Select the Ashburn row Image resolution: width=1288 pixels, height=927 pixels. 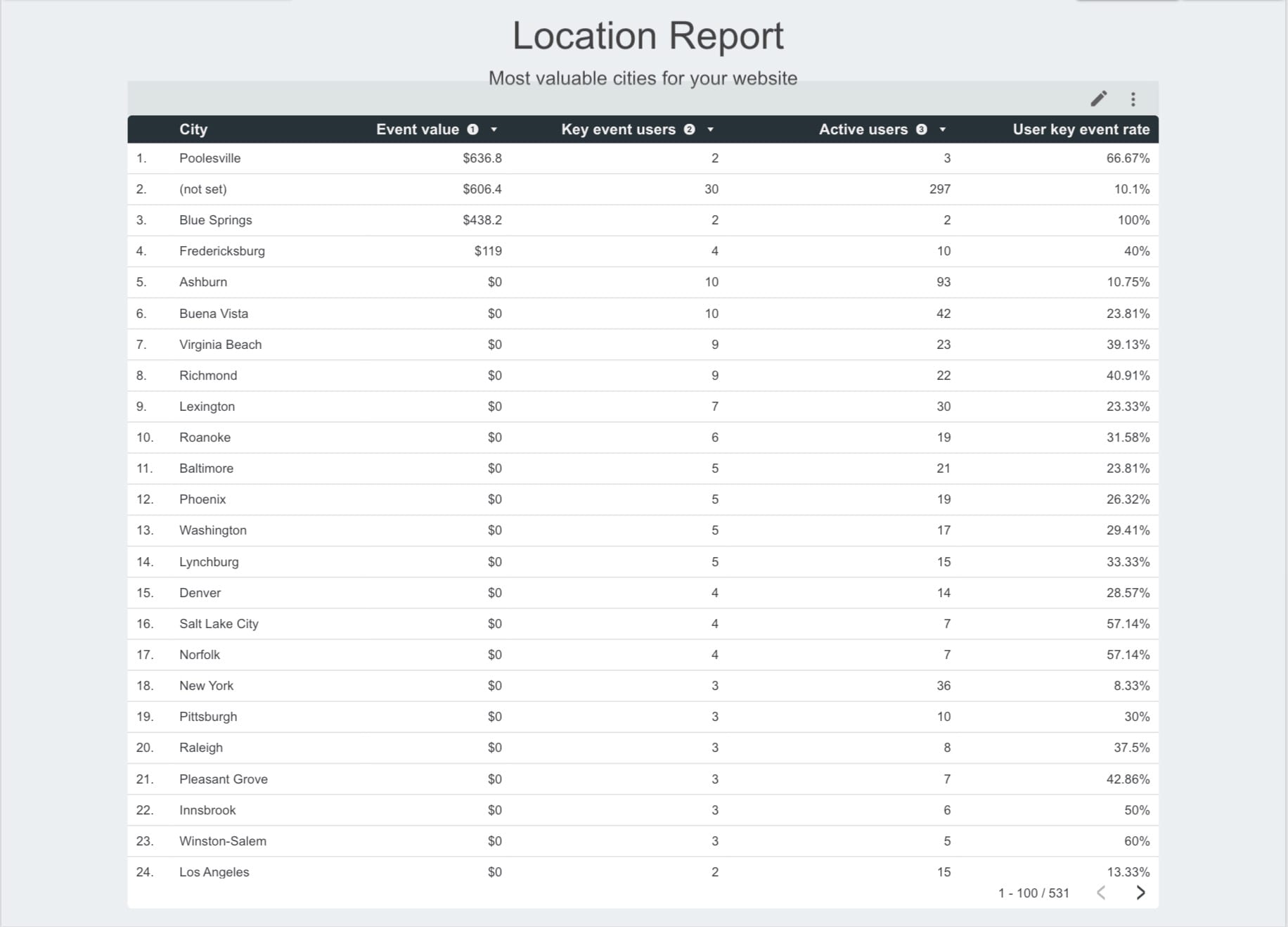coord(204,281)
